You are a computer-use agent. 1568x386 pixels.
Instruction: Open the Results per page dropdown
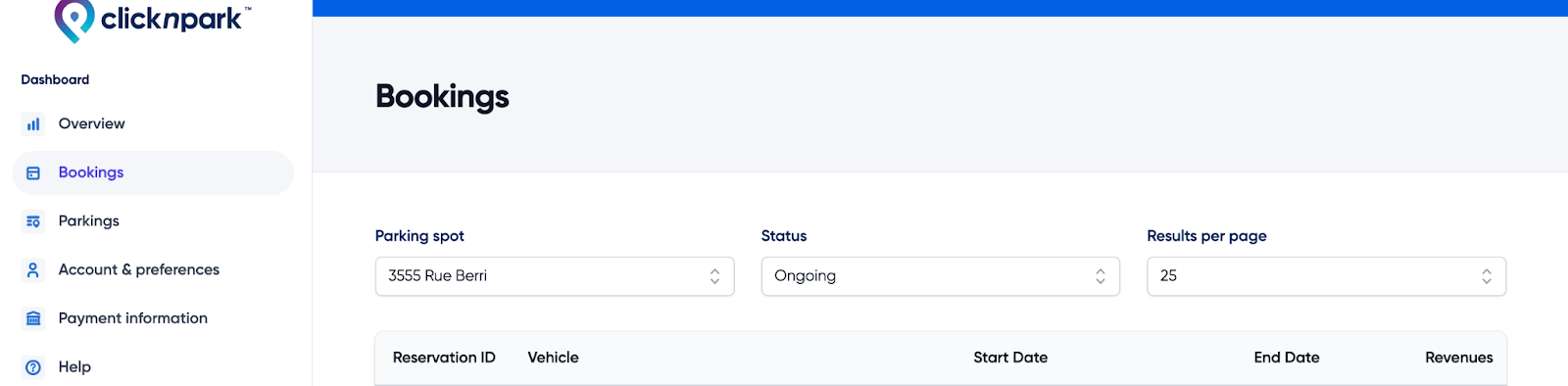[x=1326, y=276]
